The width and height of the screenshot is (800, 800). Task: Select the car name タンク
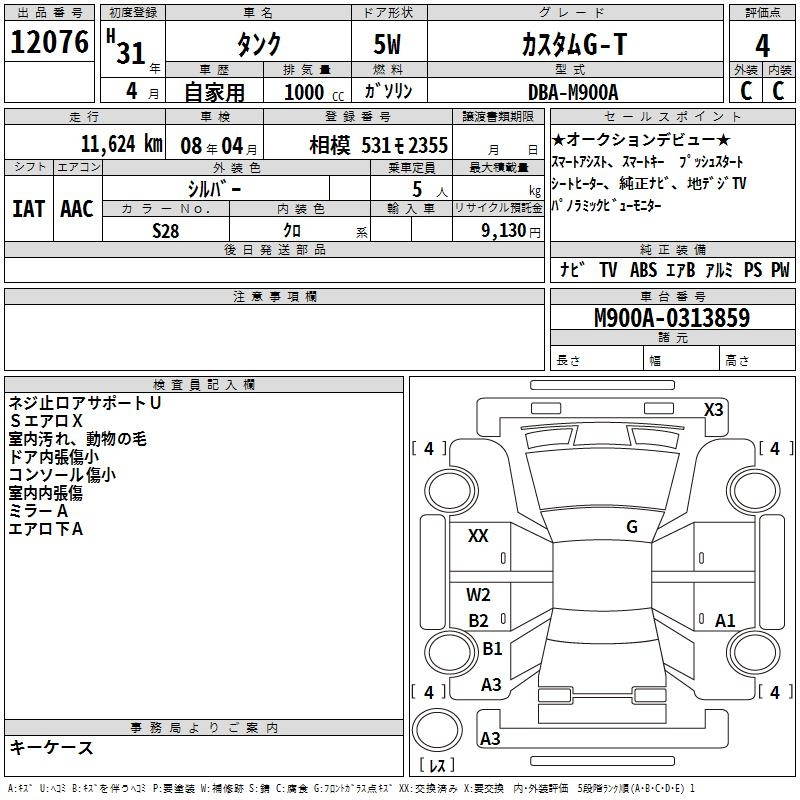(x=259, y=44)
